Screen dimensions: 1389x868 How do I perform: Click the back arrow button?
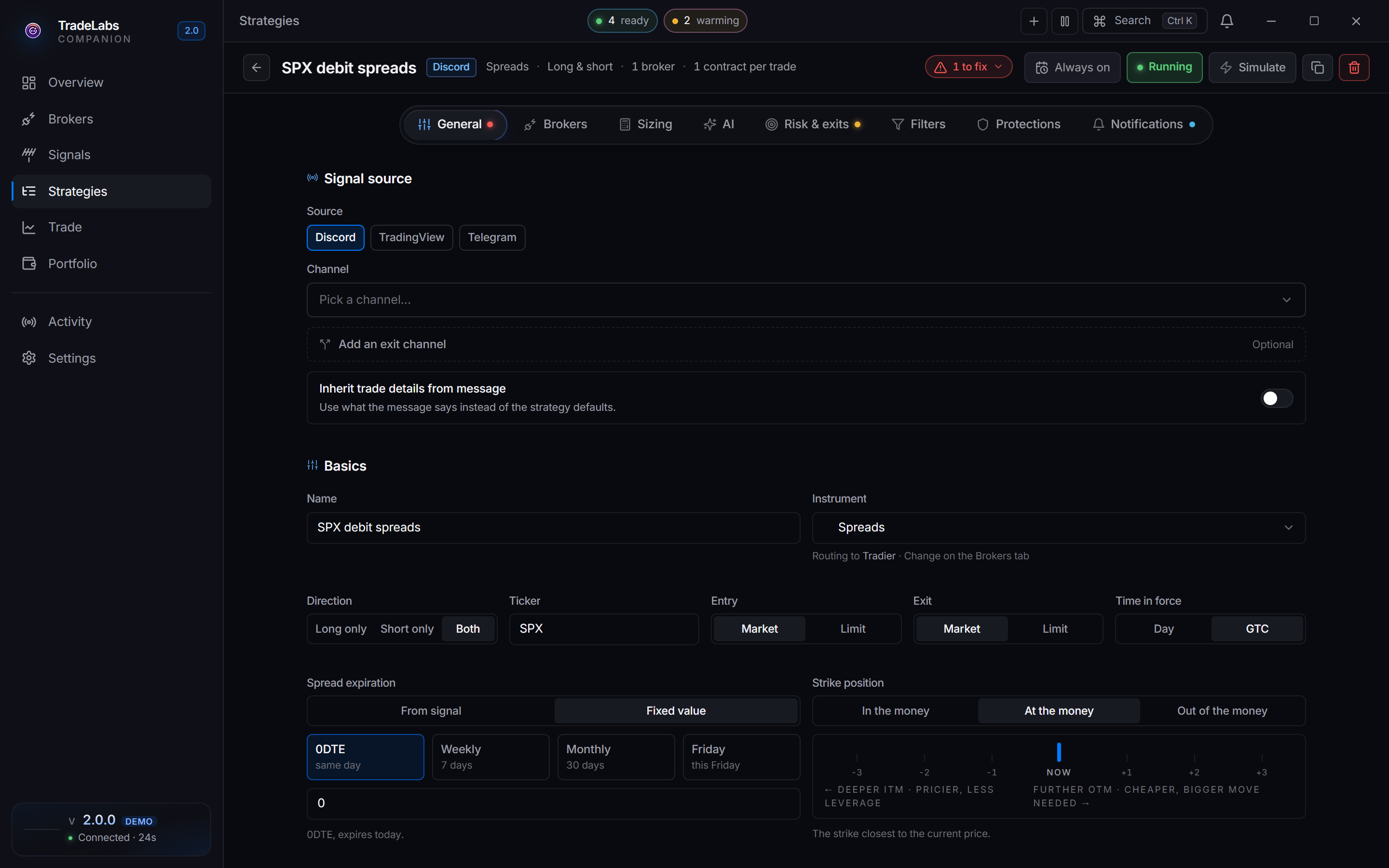coord(256,67)
